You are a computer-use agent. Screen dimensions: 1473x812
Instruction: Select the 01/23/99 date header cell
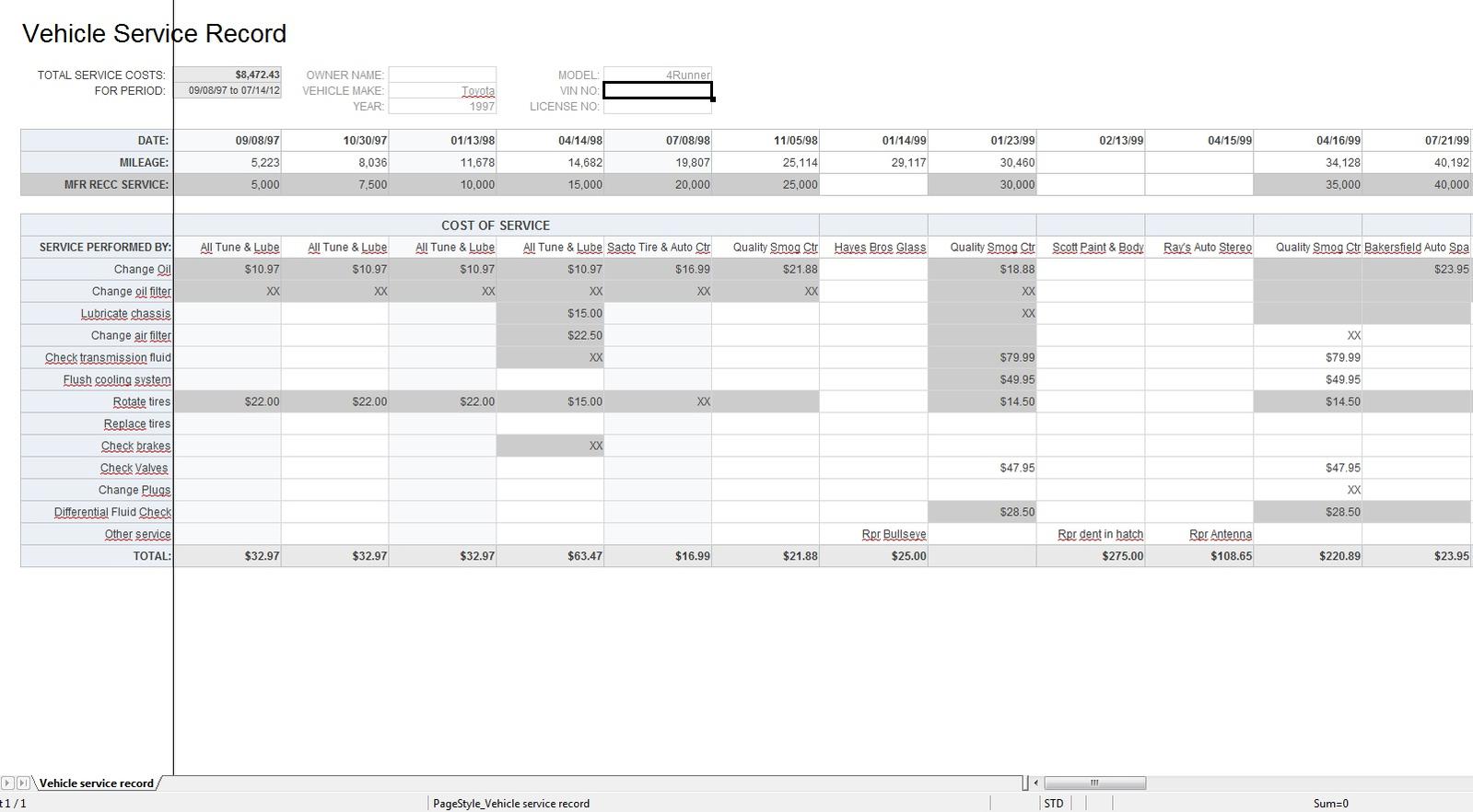coord(982,140)
